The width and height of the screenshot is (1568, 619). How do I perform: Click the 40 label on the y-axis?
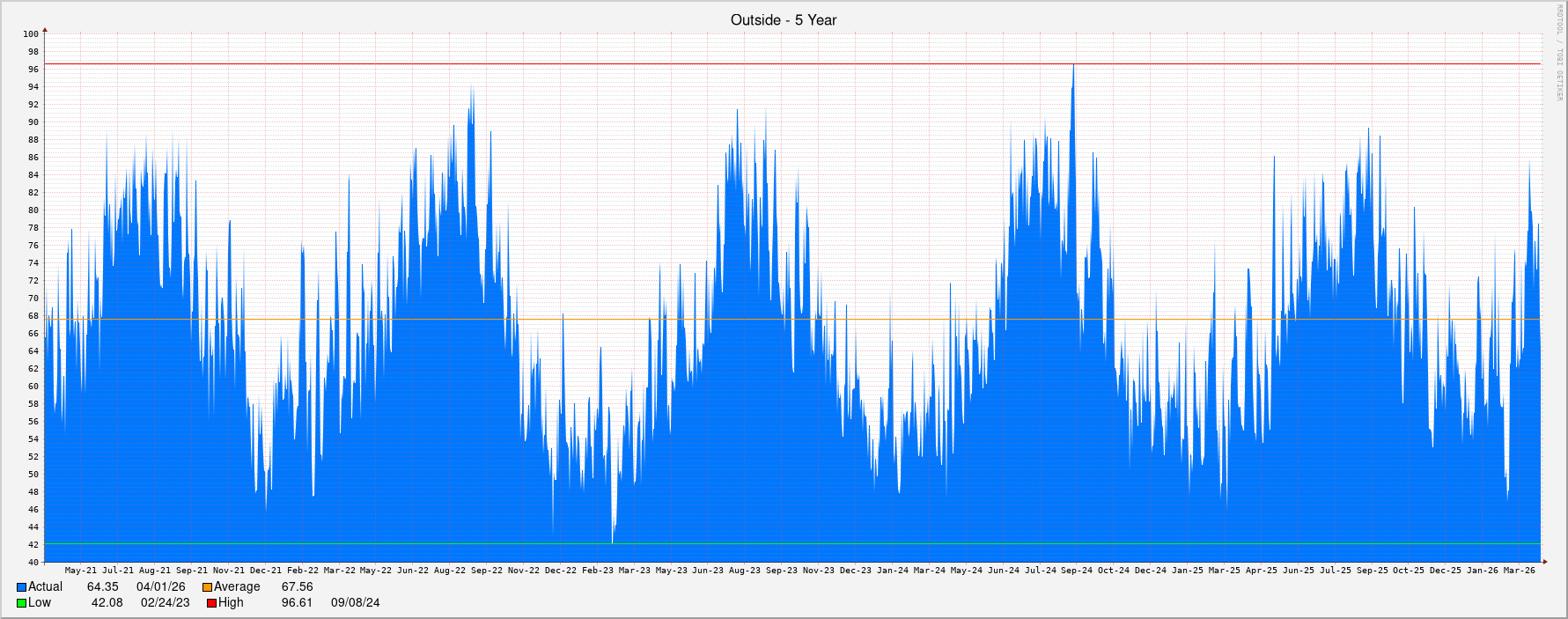[33, 563]
